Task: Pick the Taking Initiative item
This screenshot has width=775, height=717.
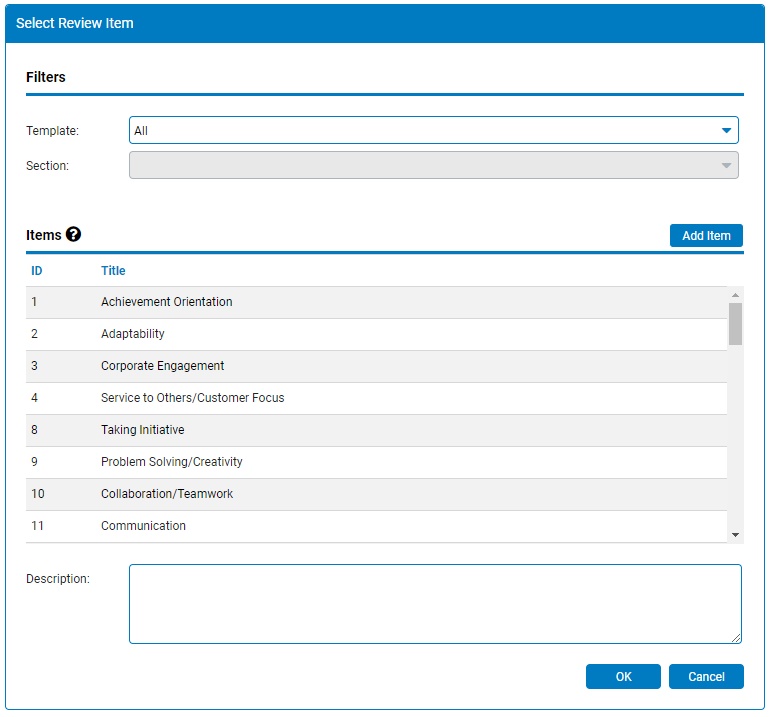Action: pos(376,430)
